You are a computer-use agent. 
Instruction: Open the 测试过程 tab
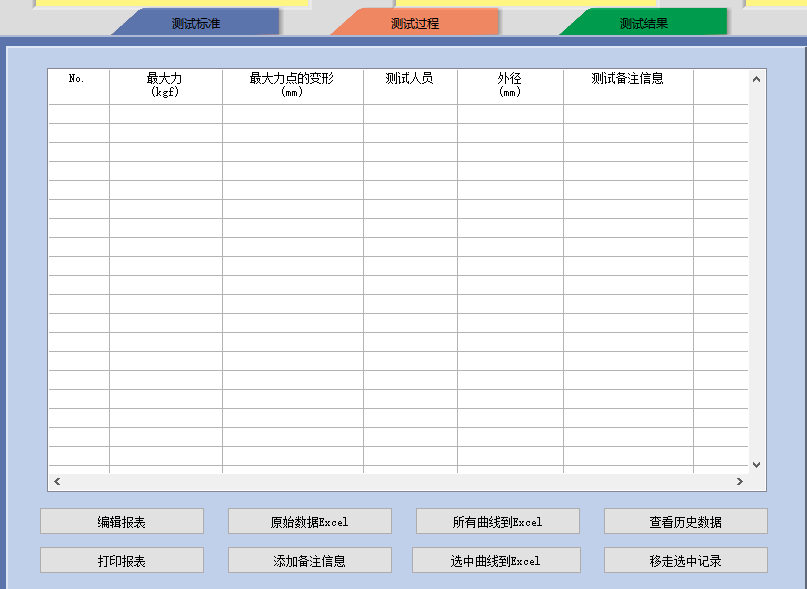415,23
